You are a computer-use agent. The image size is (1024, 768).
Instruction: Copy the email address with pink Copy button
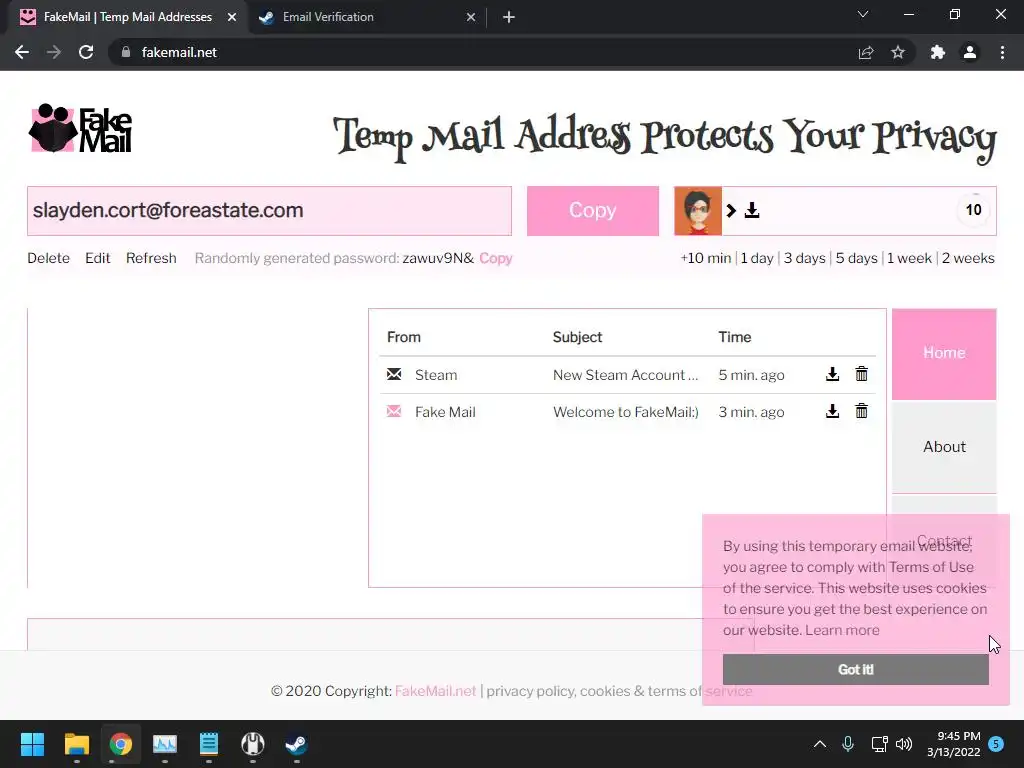coord(592,211)
